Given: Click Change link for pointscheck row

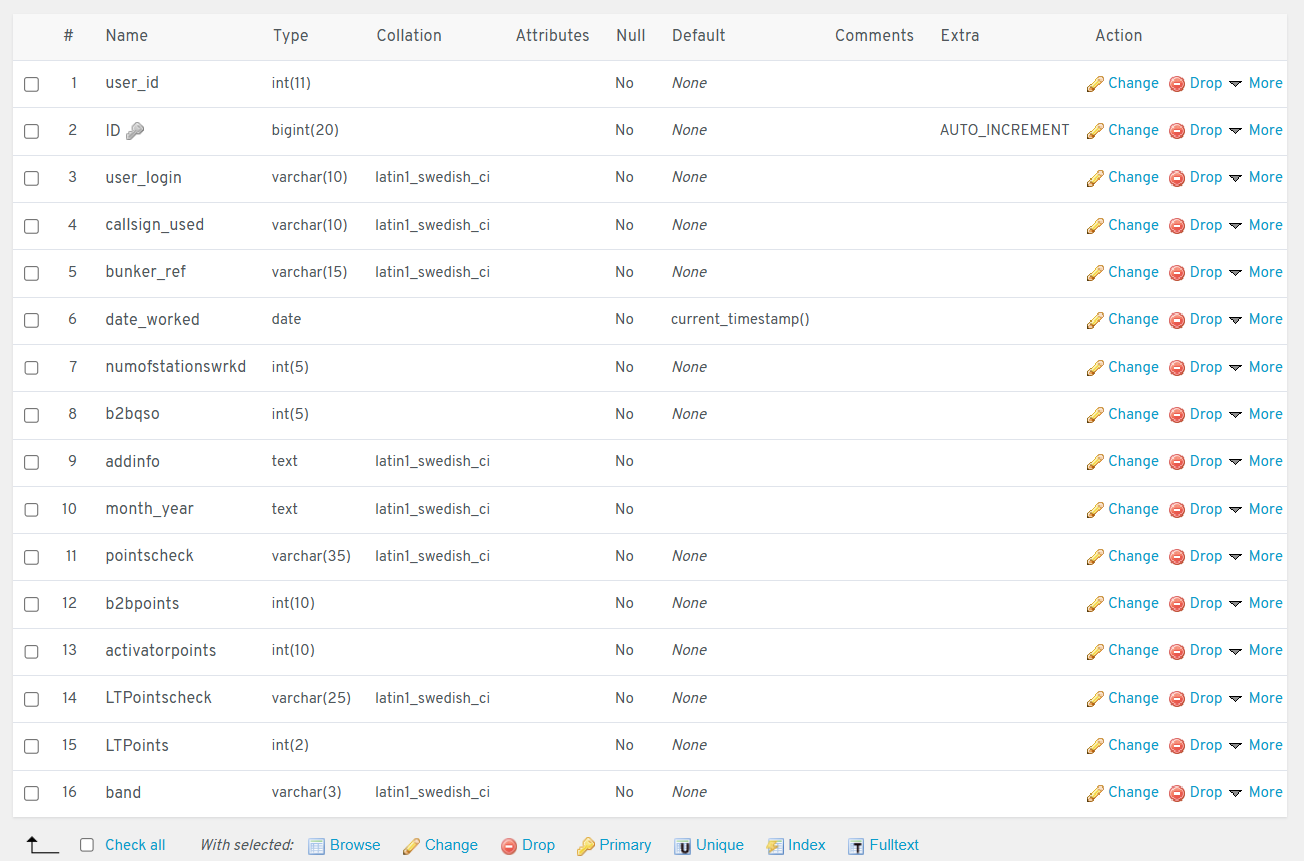Looking at the screenshot, I should [1132, 556].
